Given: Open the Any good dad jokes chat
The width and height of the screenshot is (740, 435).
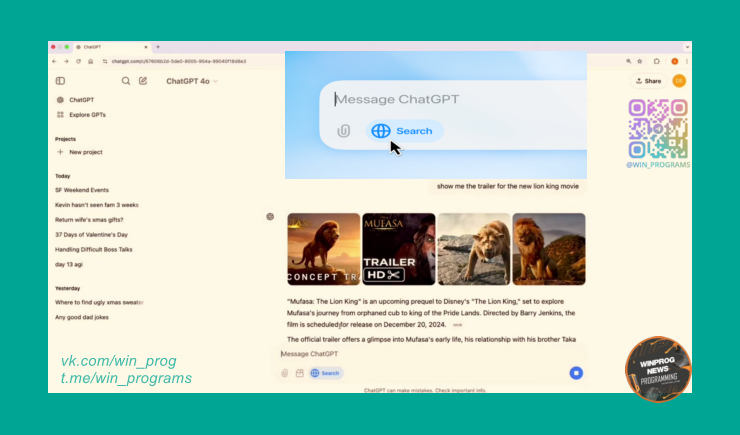Looking at the screenshot, I should point(82,317).
